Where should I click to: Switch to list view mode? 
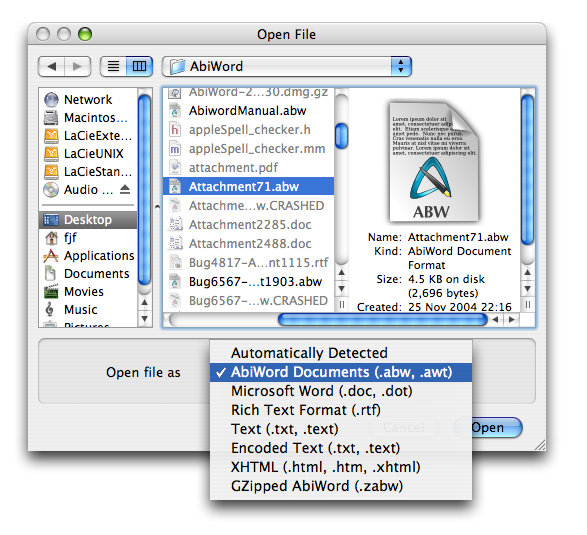[x=113, y=67]
